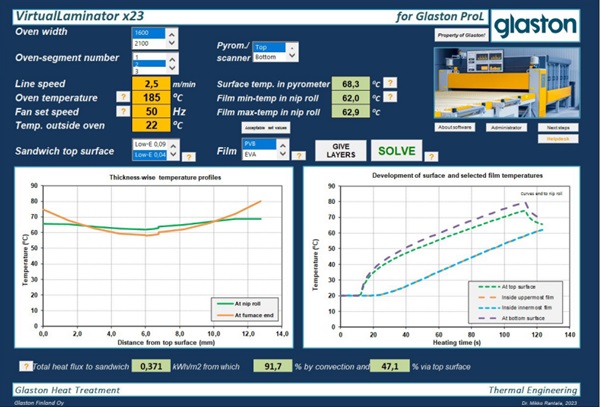The image size is (600, 407).
Task: Click 'At nip roll' legend entry
Action: click(x=239, y=304)
